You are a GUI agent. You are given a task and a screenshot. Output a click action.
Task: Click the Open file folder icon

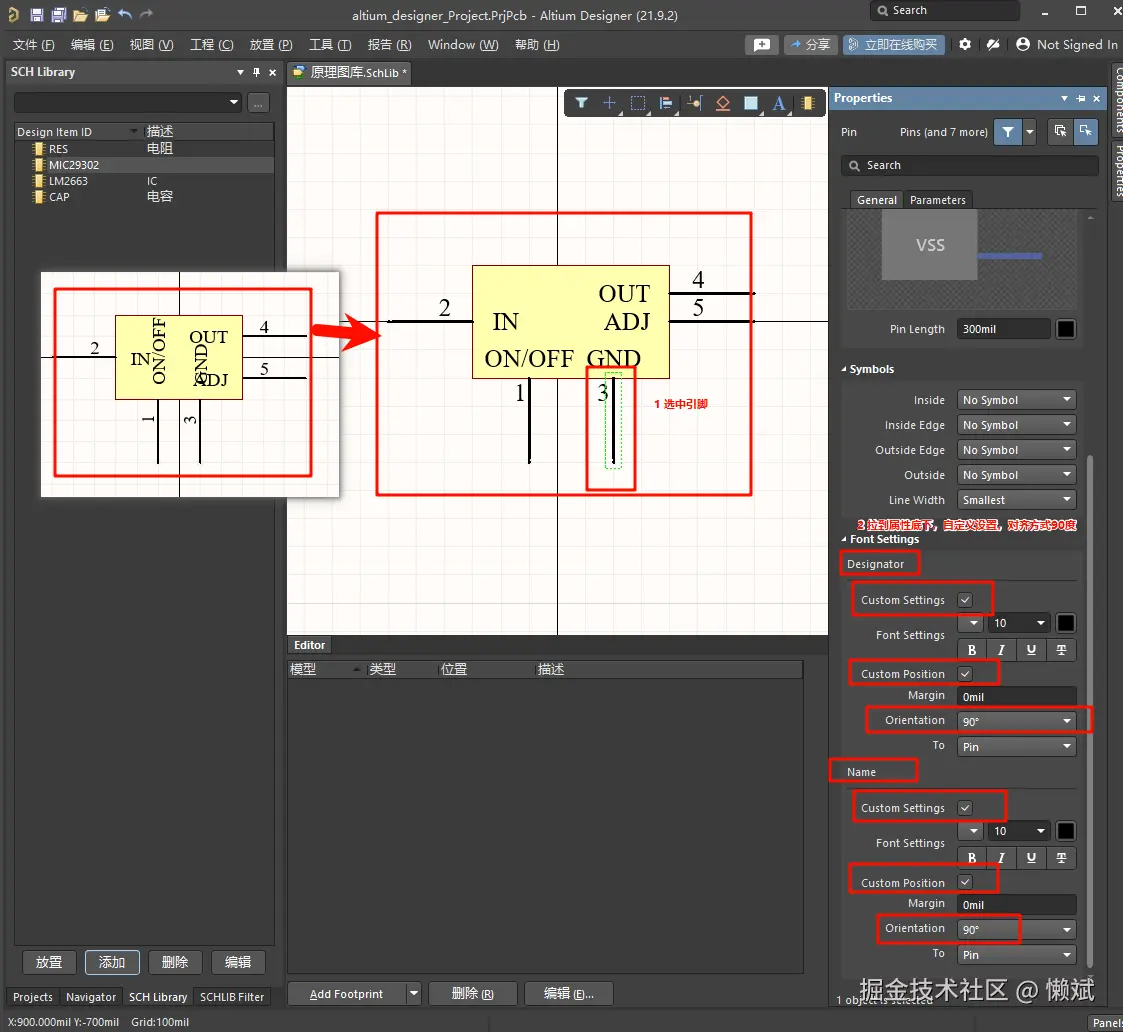(80, 14)
